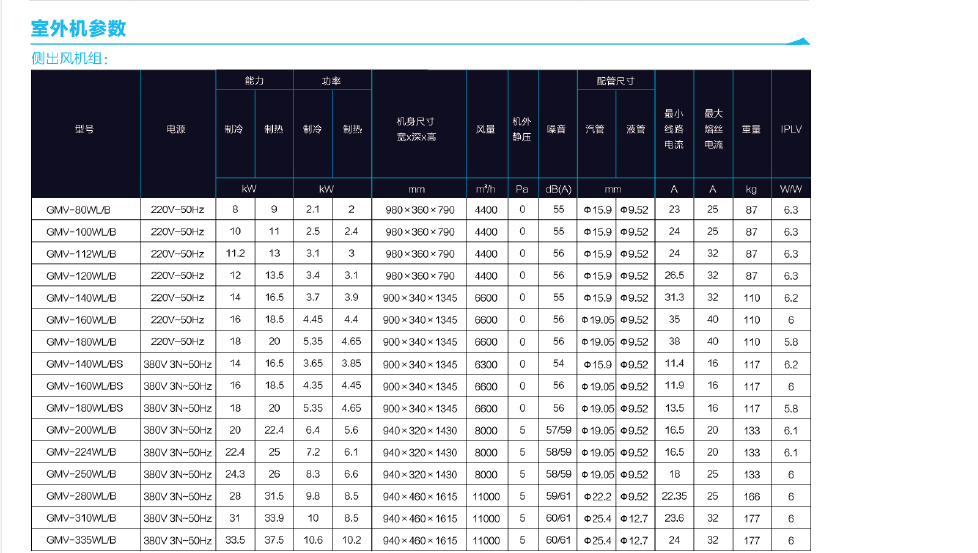Click the 电源 column header

tap(176, 130)
